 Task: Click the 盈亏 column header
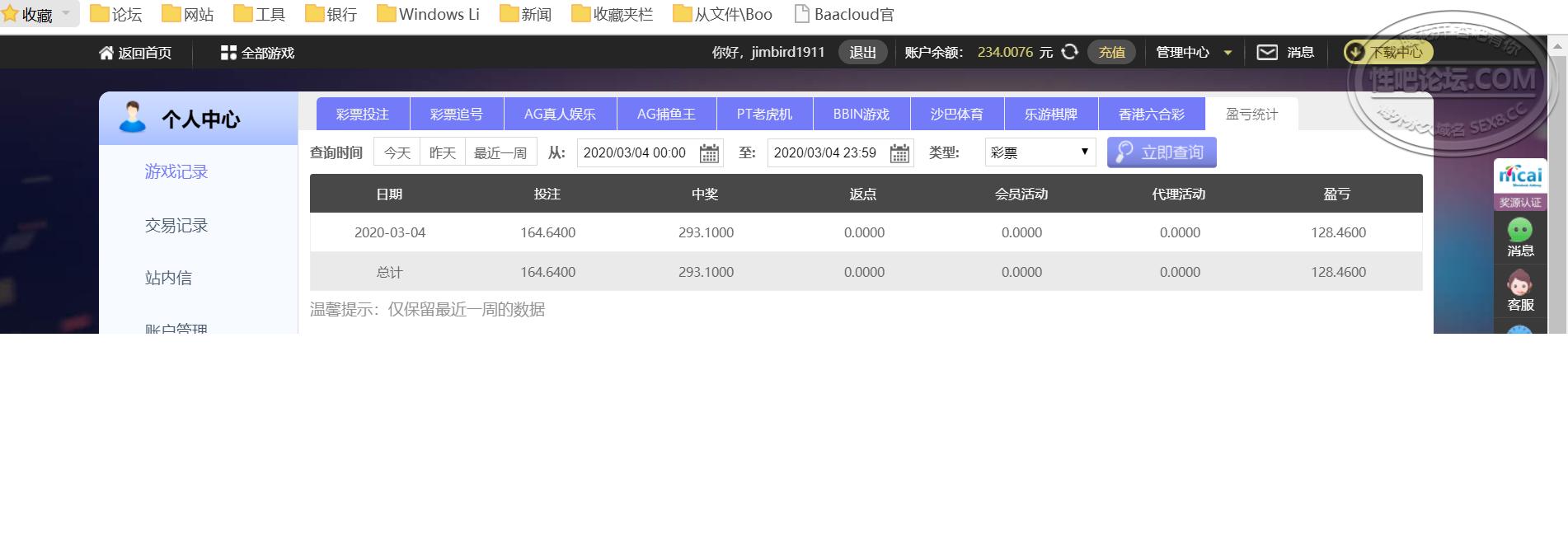pyautogui.click(x=1337, y=194)
